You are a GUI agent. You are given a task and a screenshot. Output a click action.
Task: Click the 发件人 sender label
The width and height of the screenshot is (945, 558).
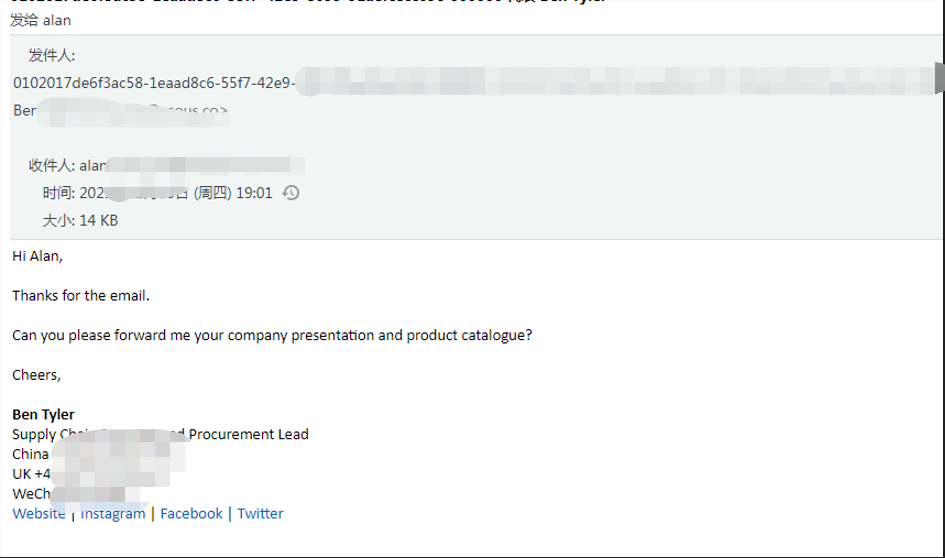pos(52,55)
